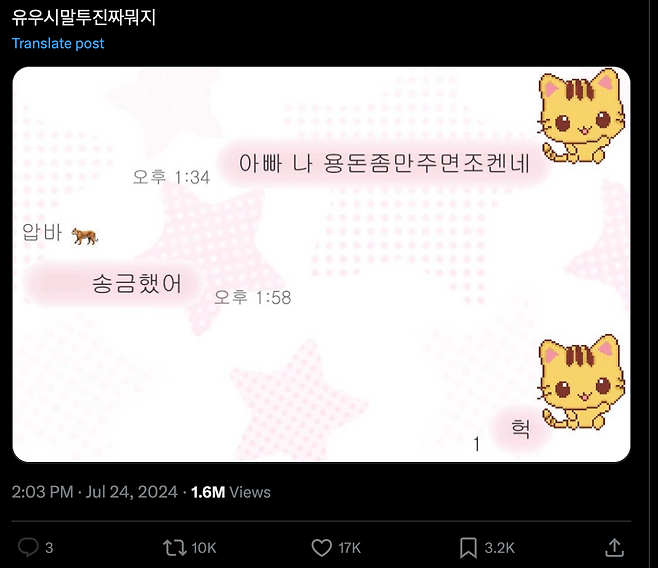Click the 아빠 나 용돈좀만주면조켄네 message bubble
Viewport: 658px width, 568px height.
coord(384,163)
